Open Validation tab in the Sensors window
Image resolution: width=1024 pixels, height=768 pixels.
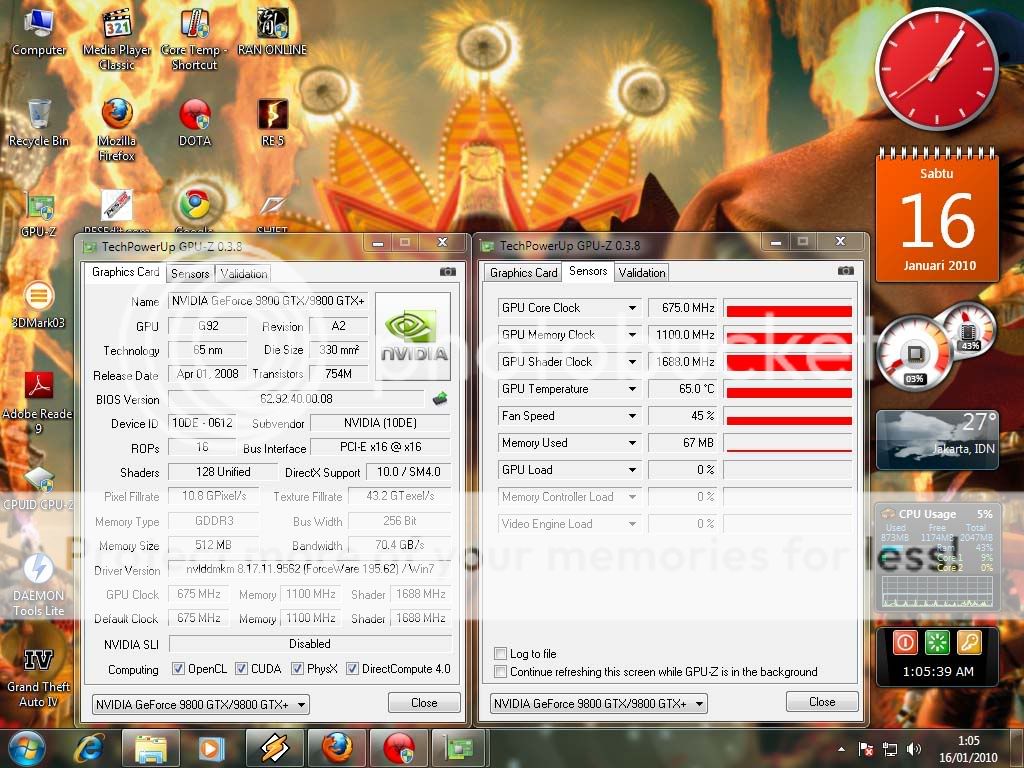(642, 273)
